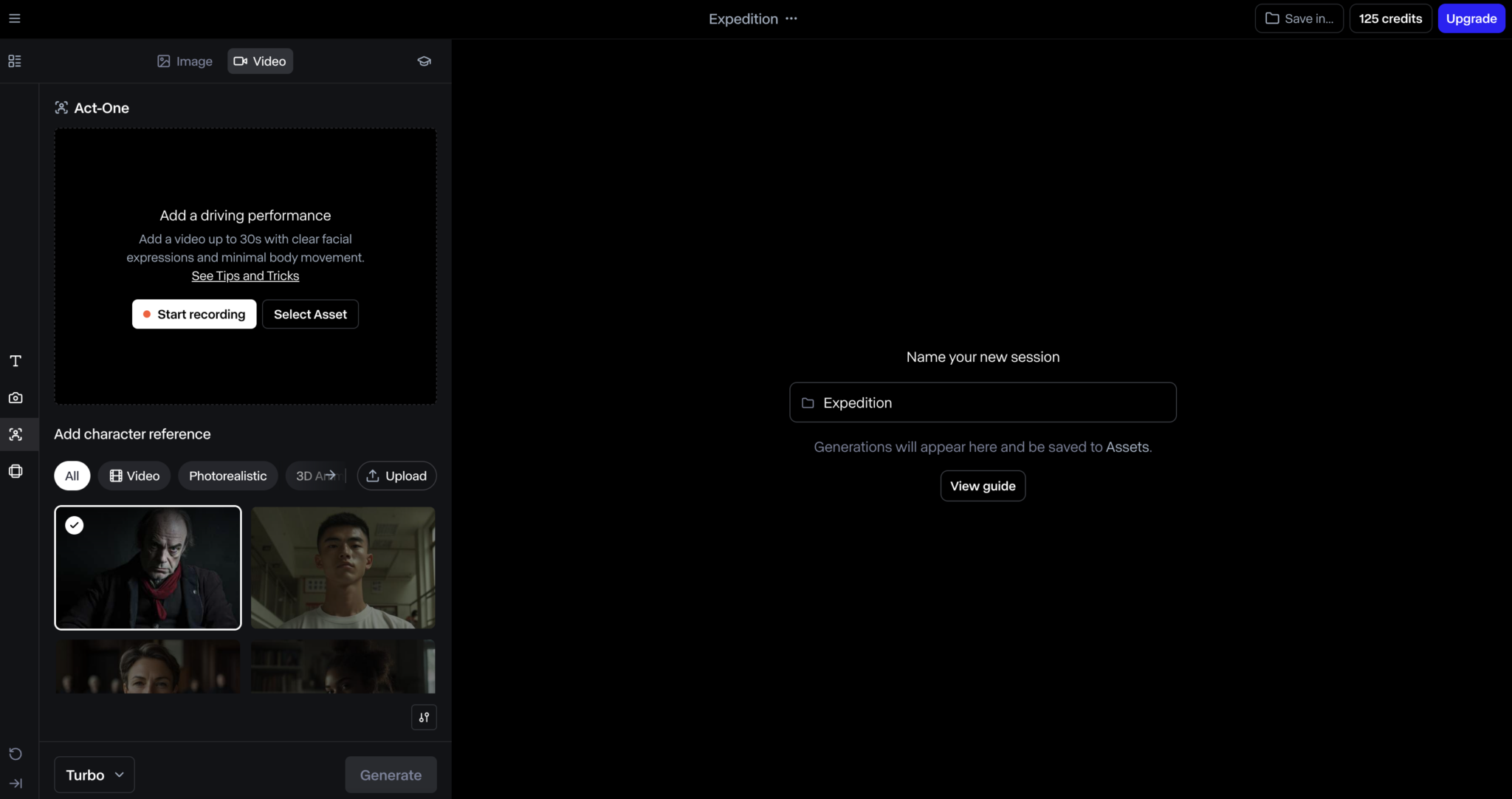Select the Text tool in the sidebar
The height and width of the screenshot is (799, 1512).
(15, 361)
